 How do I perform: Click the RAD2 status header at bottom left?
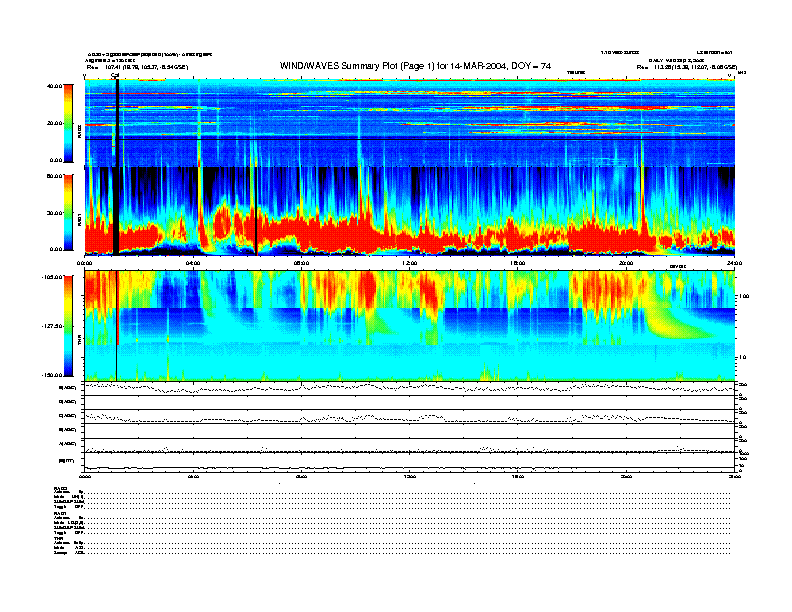click(x=60, y=488)
